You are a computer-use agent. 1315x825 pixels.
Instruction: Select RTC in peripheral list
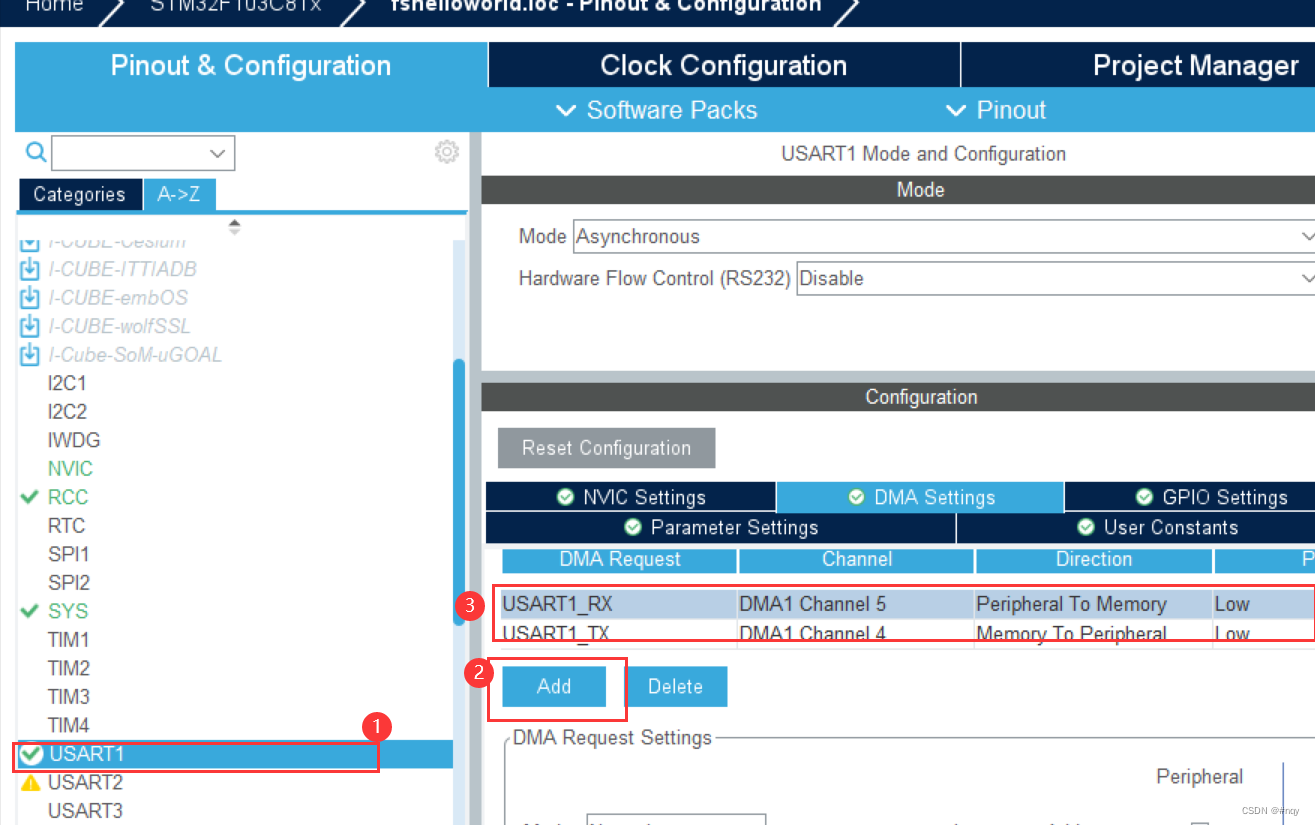click(66, 525)
